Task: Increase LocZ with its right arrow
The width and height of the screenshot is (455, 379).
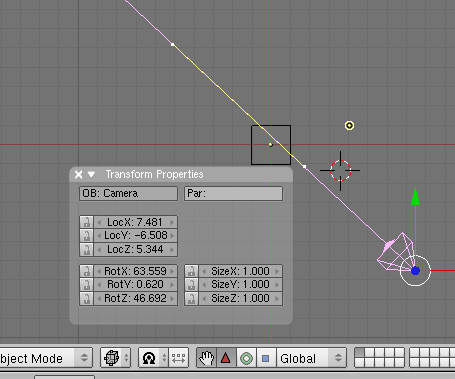Action: tap(172, 249)
